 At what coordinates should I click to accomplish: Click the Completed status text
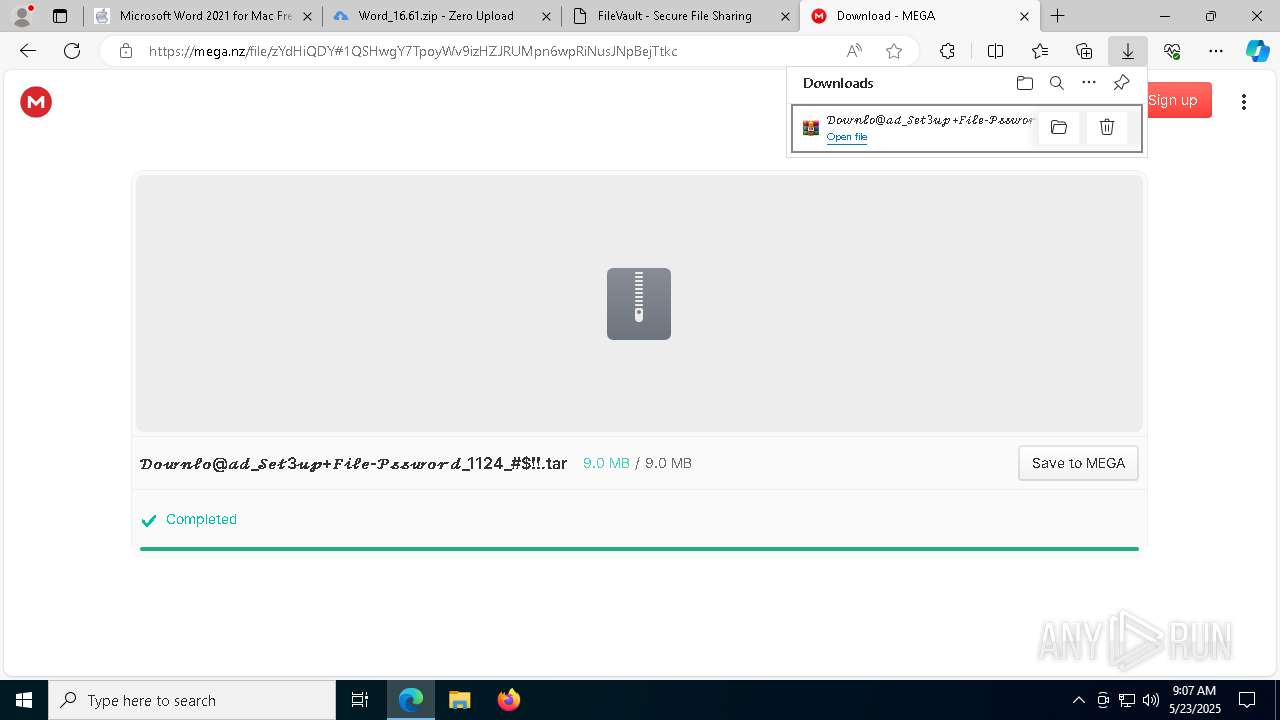click(201, 519)
